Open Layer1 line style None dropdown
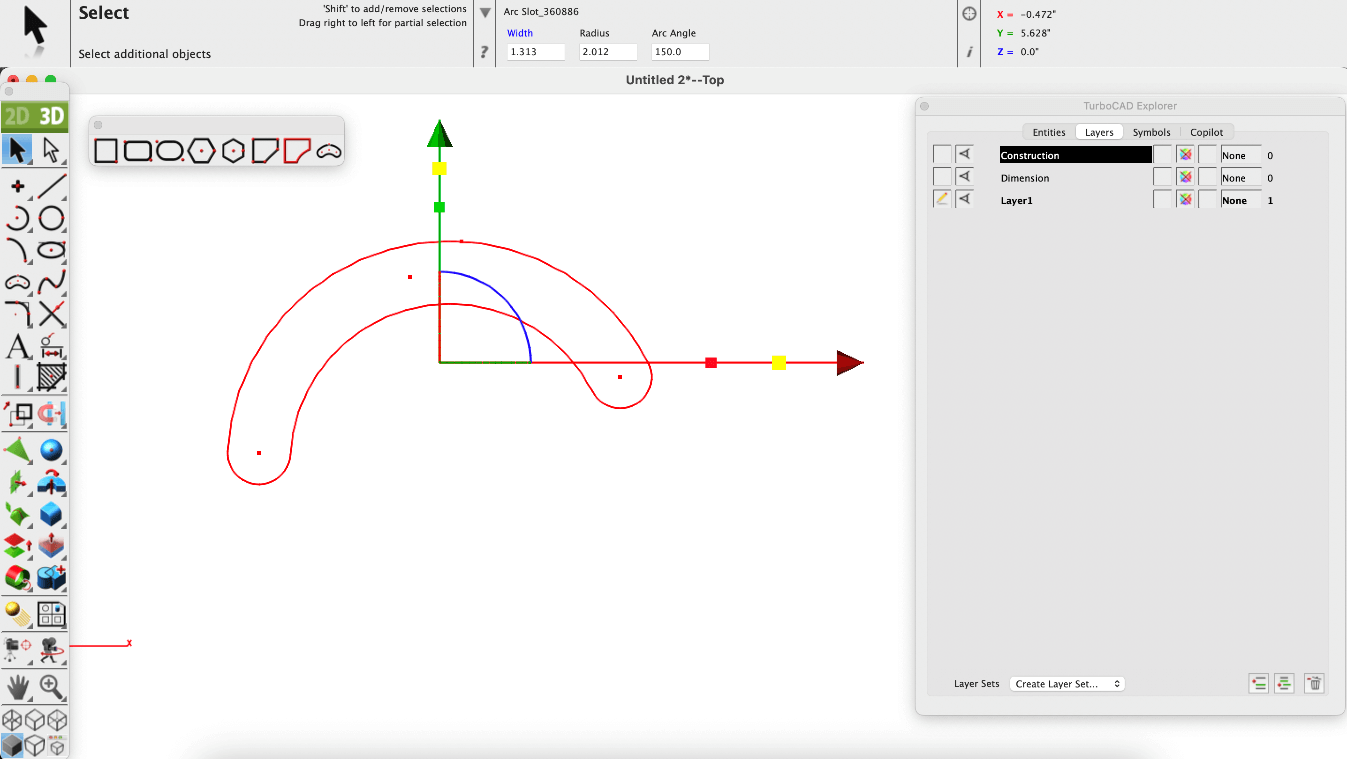This screenshot has height=759, width=1347. (1240, 200)
